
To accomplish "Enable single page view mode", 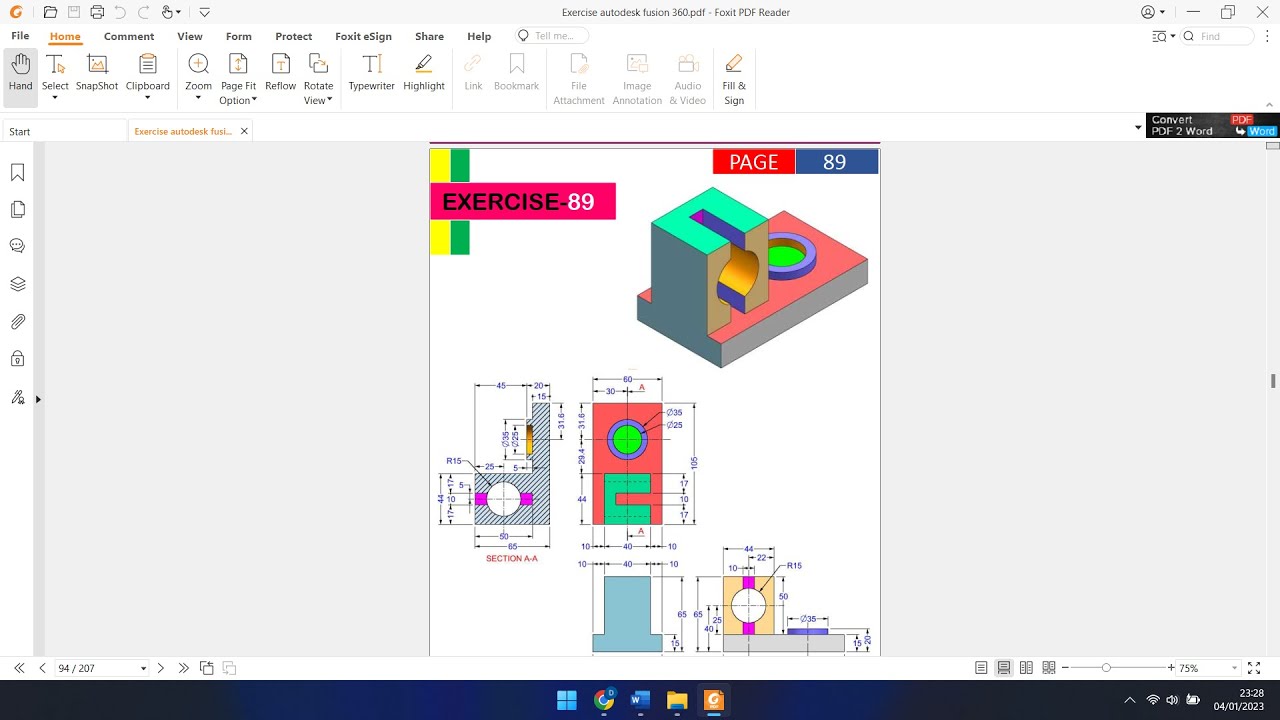I will click(981, 668).
